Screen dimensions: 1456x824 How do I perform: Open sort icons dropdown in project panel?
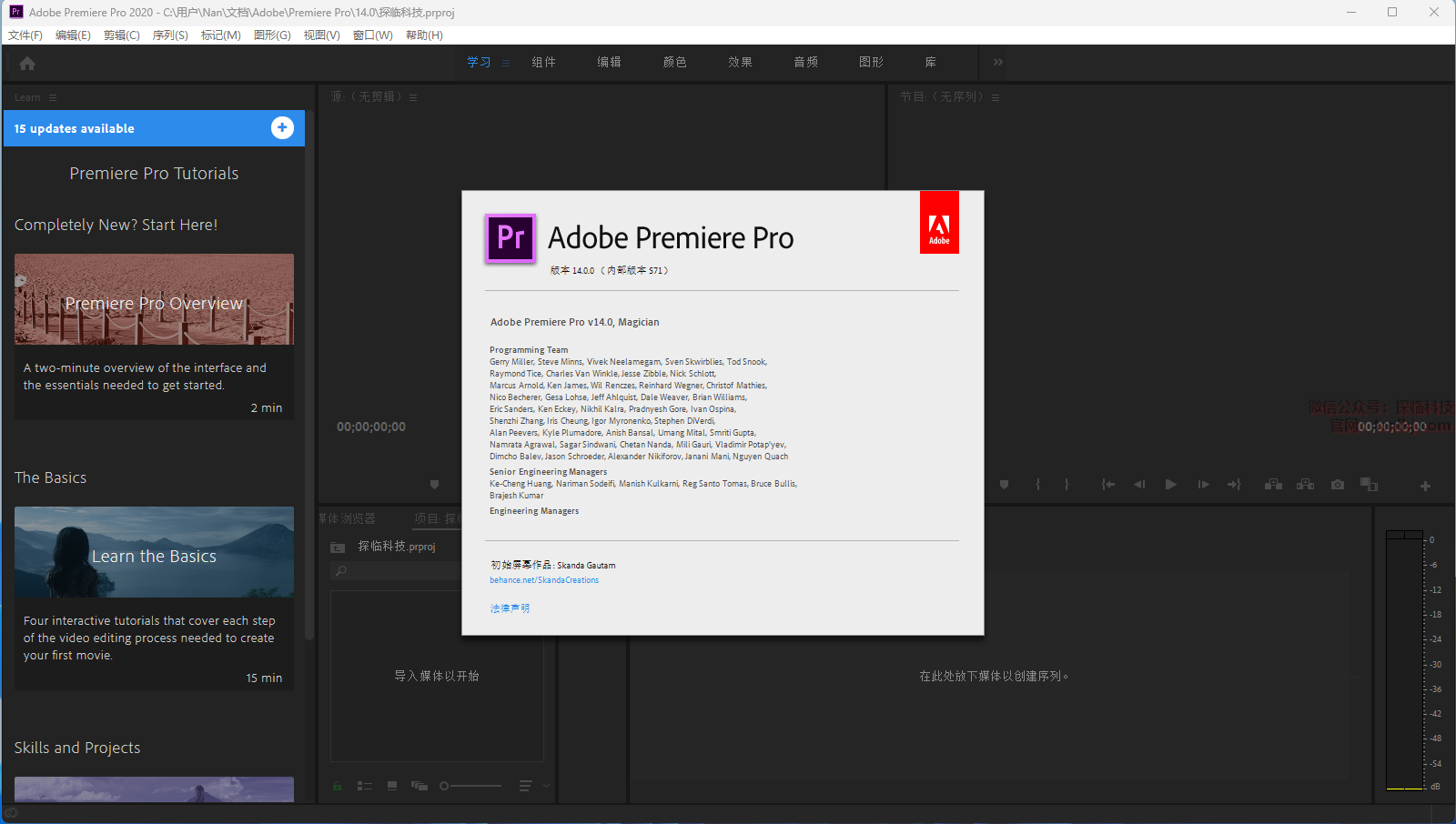pyautogui.click(x=526, y=786)
